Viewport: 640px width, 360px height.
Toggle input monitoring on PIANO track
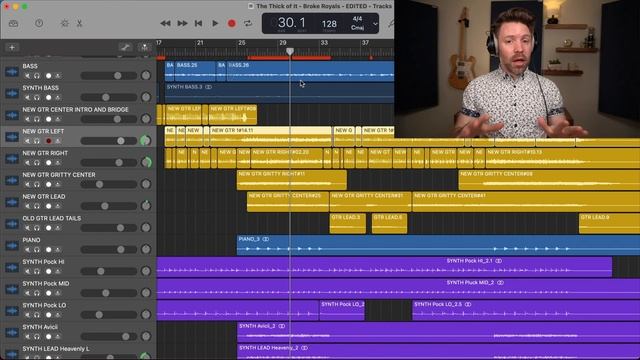click(x=58, y=250)
